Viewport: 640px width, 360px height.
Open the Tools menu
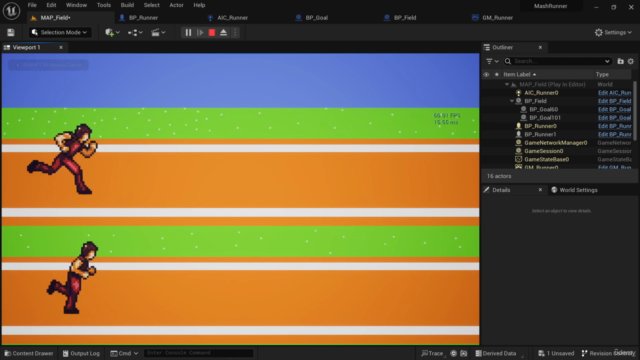104,5
